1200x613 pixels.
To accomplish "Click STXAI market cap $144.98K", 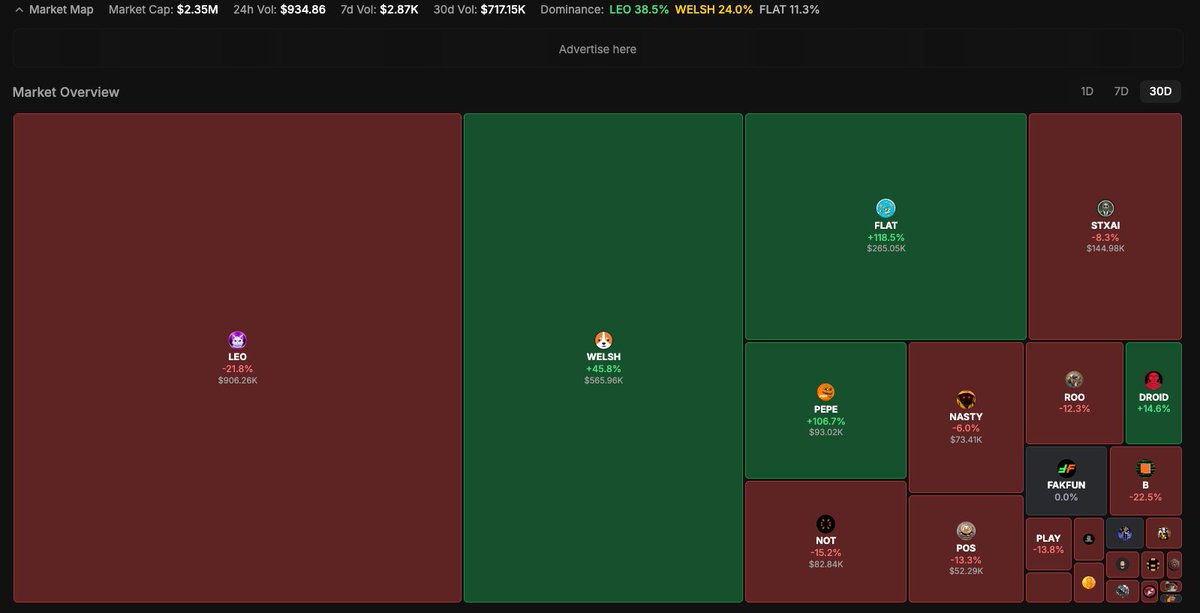I will (1105, 248).
